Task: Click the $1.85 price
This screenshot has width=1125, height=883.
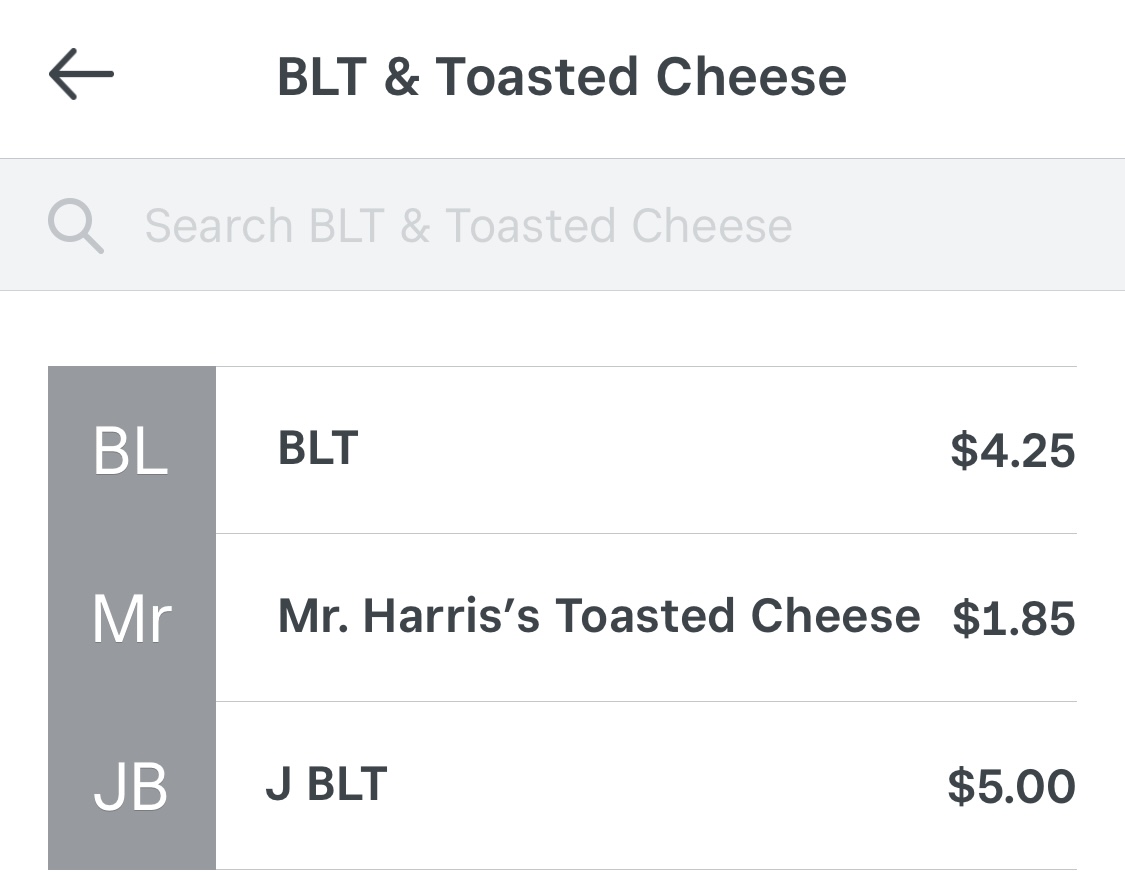Action: [1013, 618]
